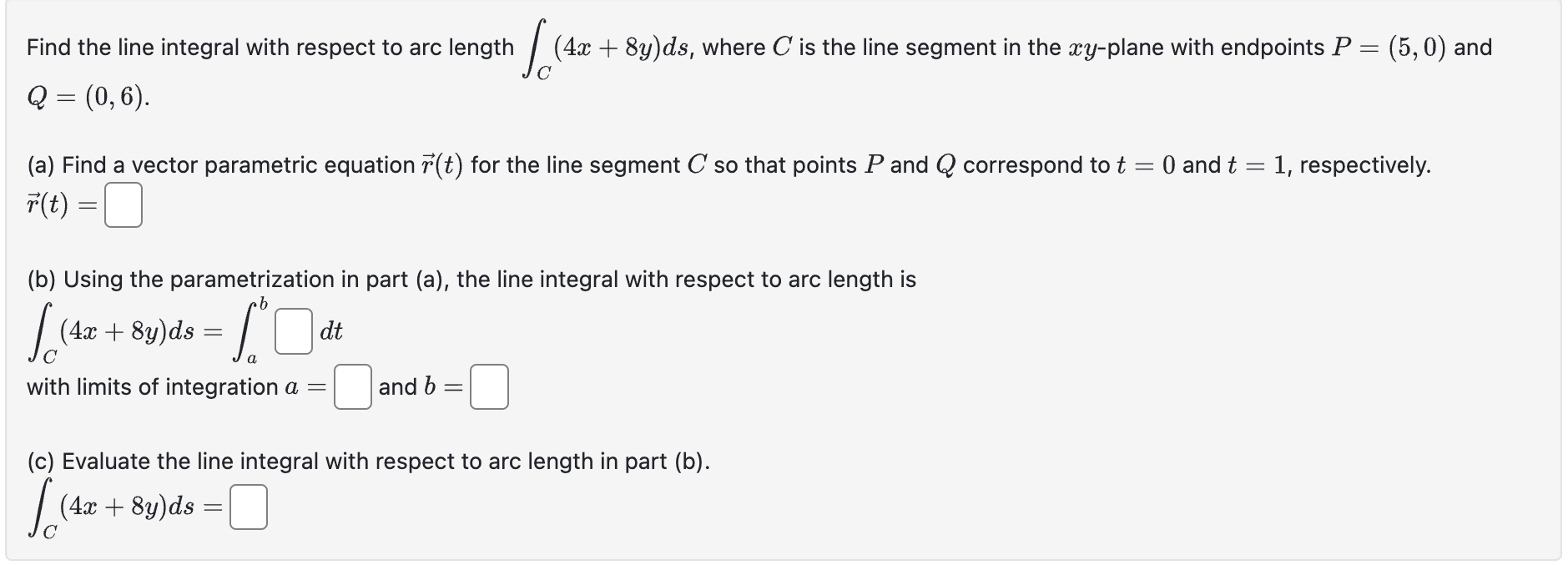Click the upper limit b input box
This screenshot has width=1568, height=565.
pos(490,388)
